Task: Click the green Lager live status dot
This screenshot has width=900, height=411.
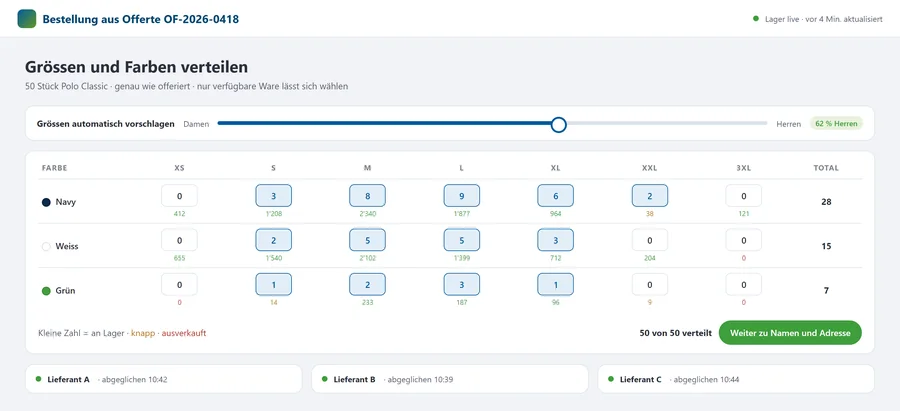Action: point(756,19)
